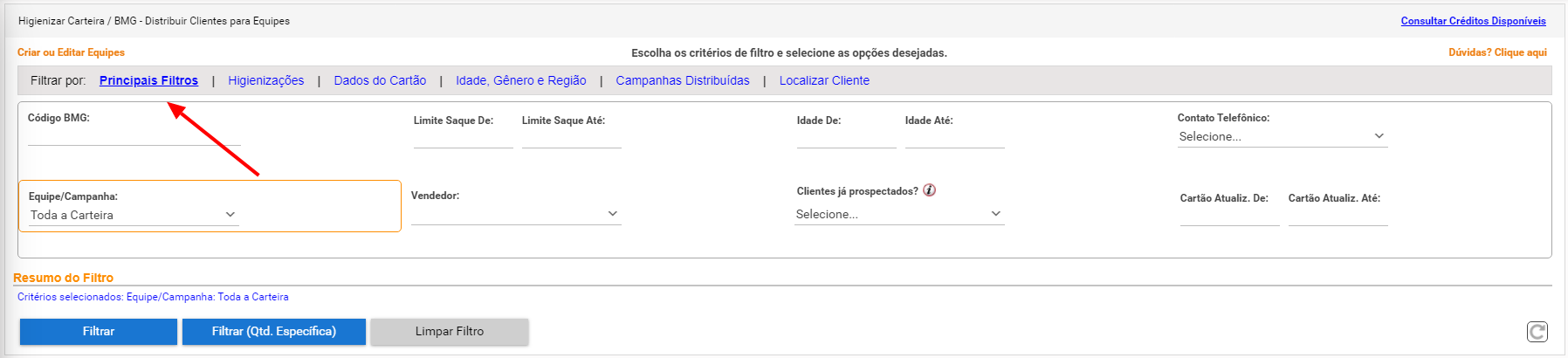Open the Dúvidas? Clique aqui link
The image size is (1568, 358).
click(1498, 52)
